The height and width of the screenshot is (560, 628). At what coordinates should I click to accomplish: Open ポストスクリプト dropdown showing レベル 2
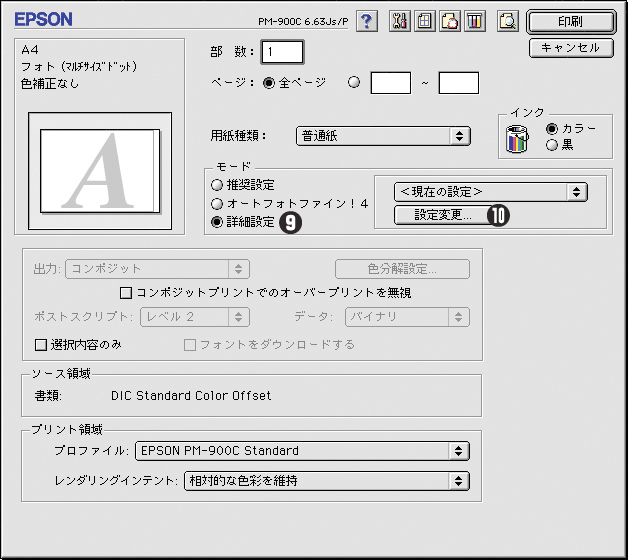(x=195, y=317)
